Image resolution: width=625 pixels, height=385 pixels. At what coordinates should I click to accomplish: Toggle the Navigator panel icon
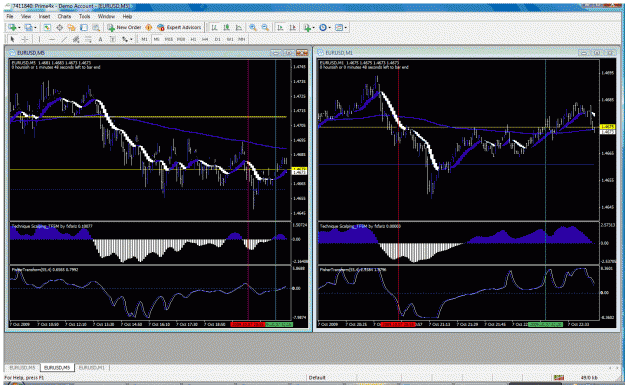pos(71,28)
